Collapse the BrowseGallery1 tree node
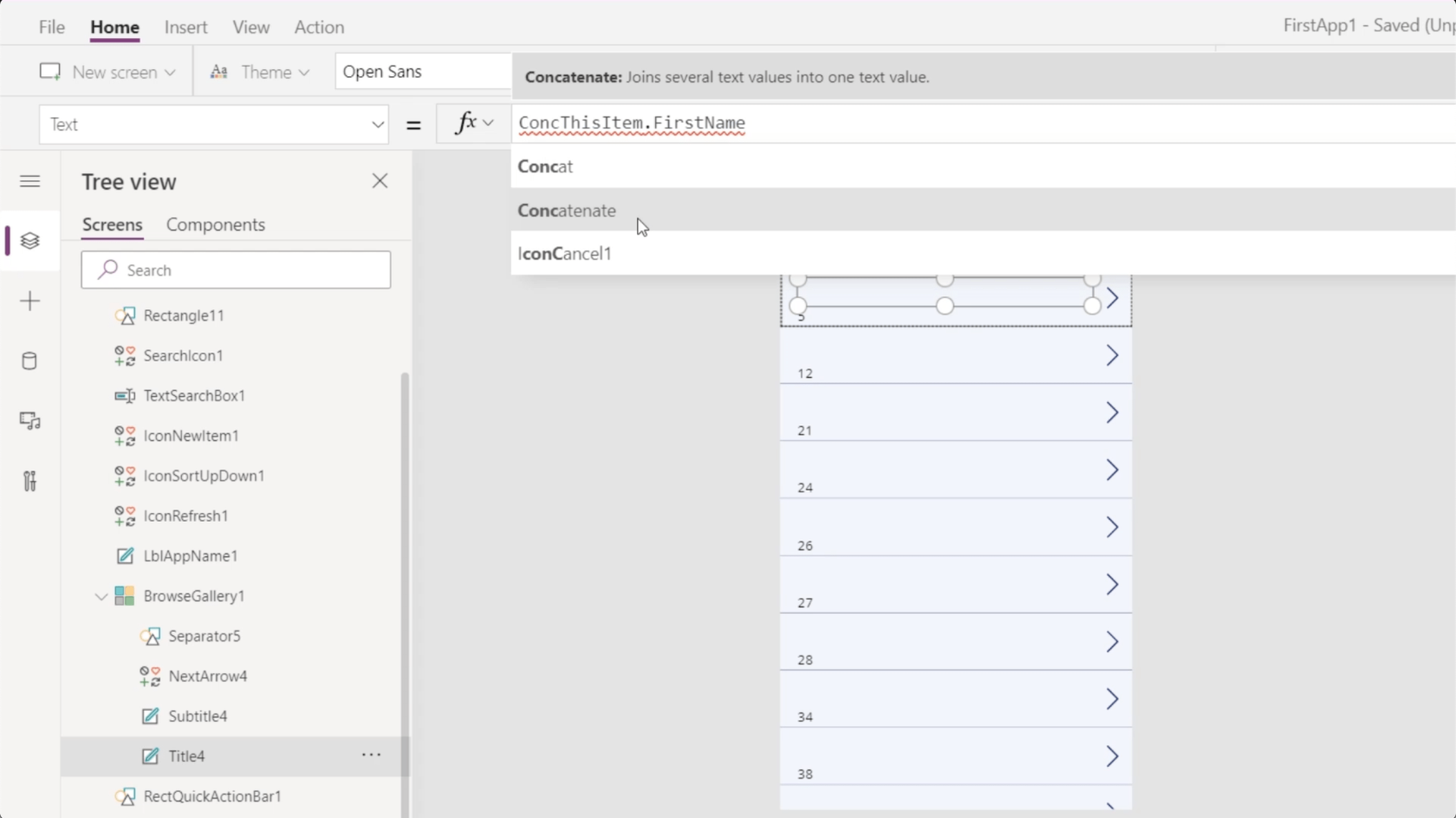 pos(101,596)
